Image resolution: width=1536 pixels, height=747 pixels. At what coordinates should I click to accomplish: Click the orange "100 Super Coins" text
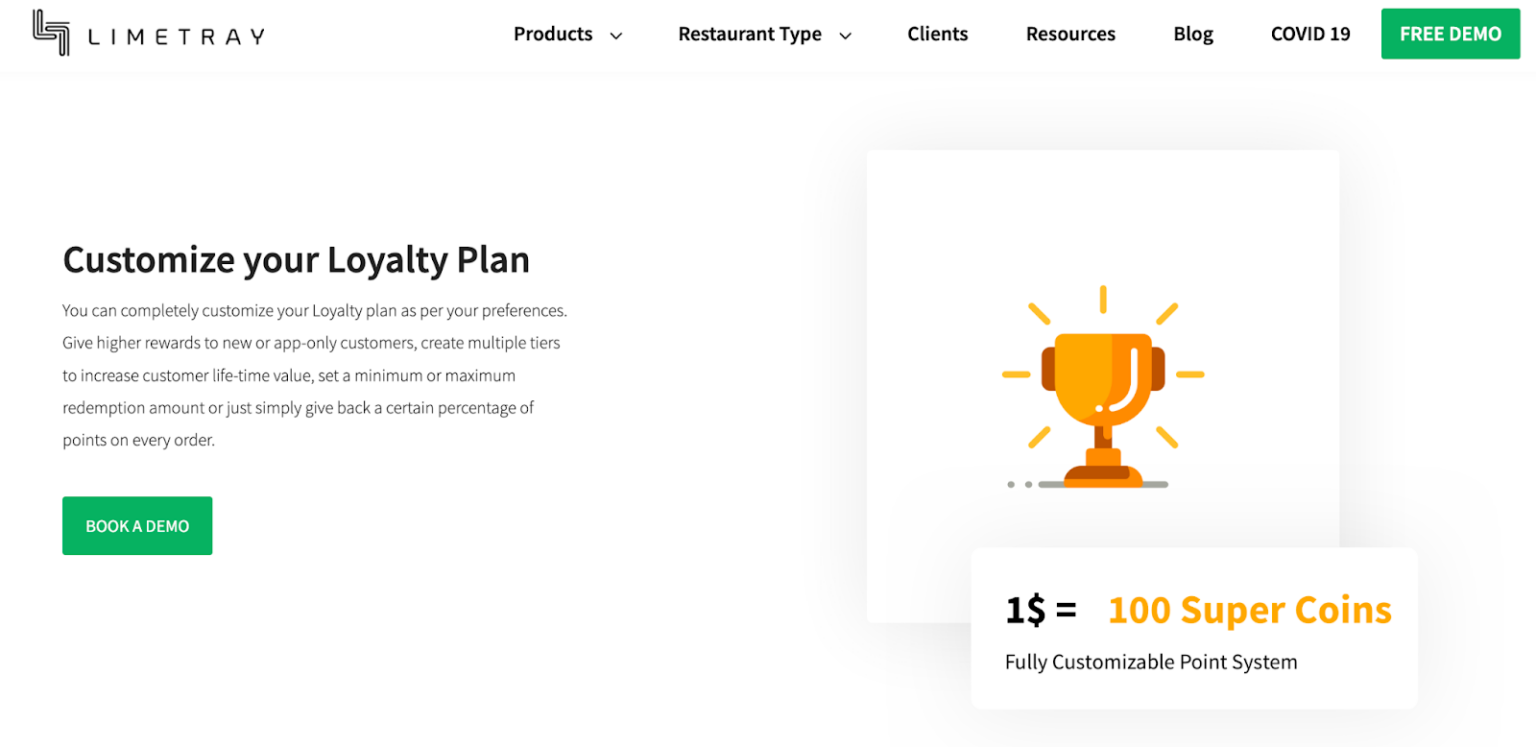tap(1249, 610)
